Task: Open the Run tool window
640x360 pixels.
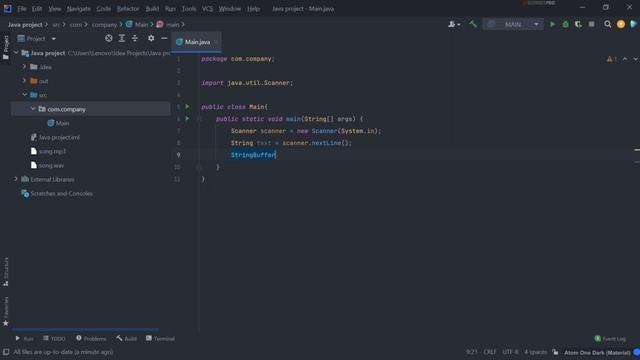Action: point(24,339)
